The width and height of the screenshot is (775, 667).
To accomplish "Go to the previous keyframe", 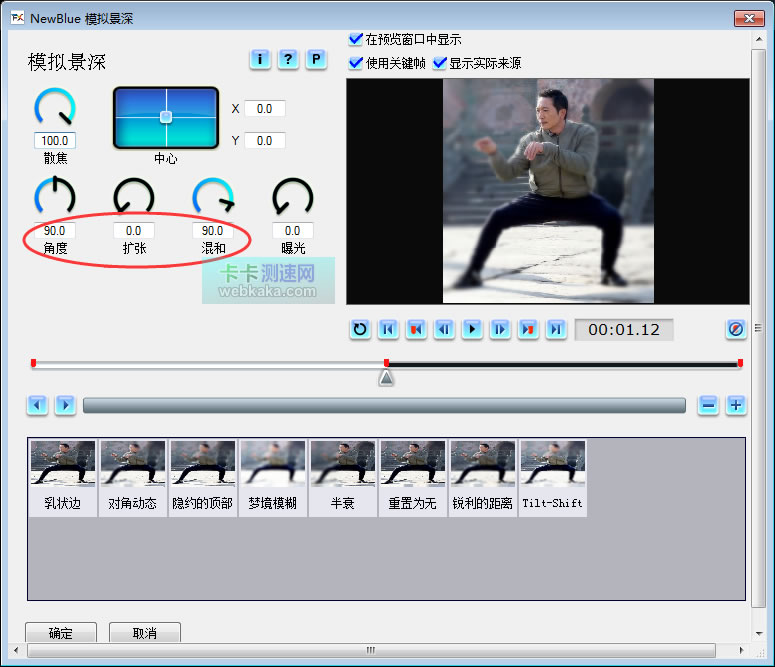I will (417, 329).
